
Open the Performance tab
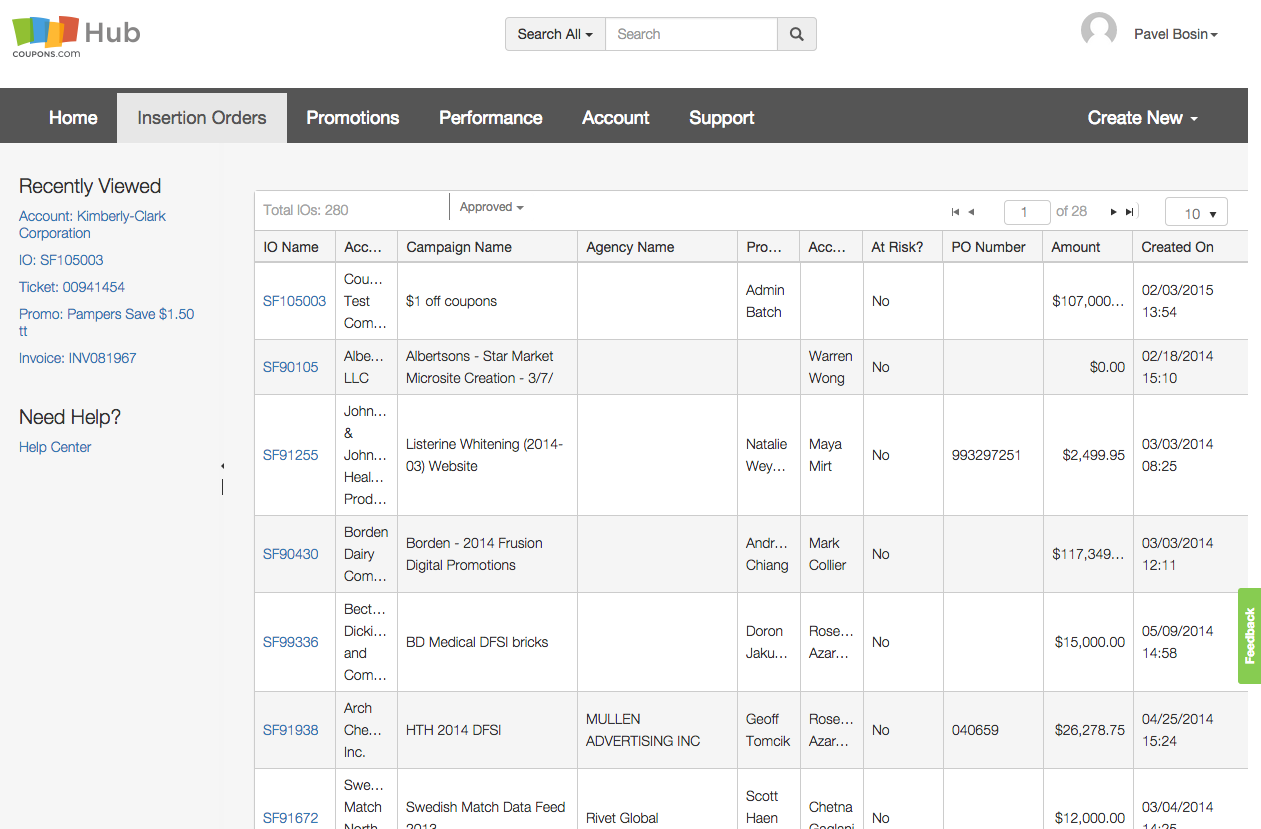click(x=491, y=118)
